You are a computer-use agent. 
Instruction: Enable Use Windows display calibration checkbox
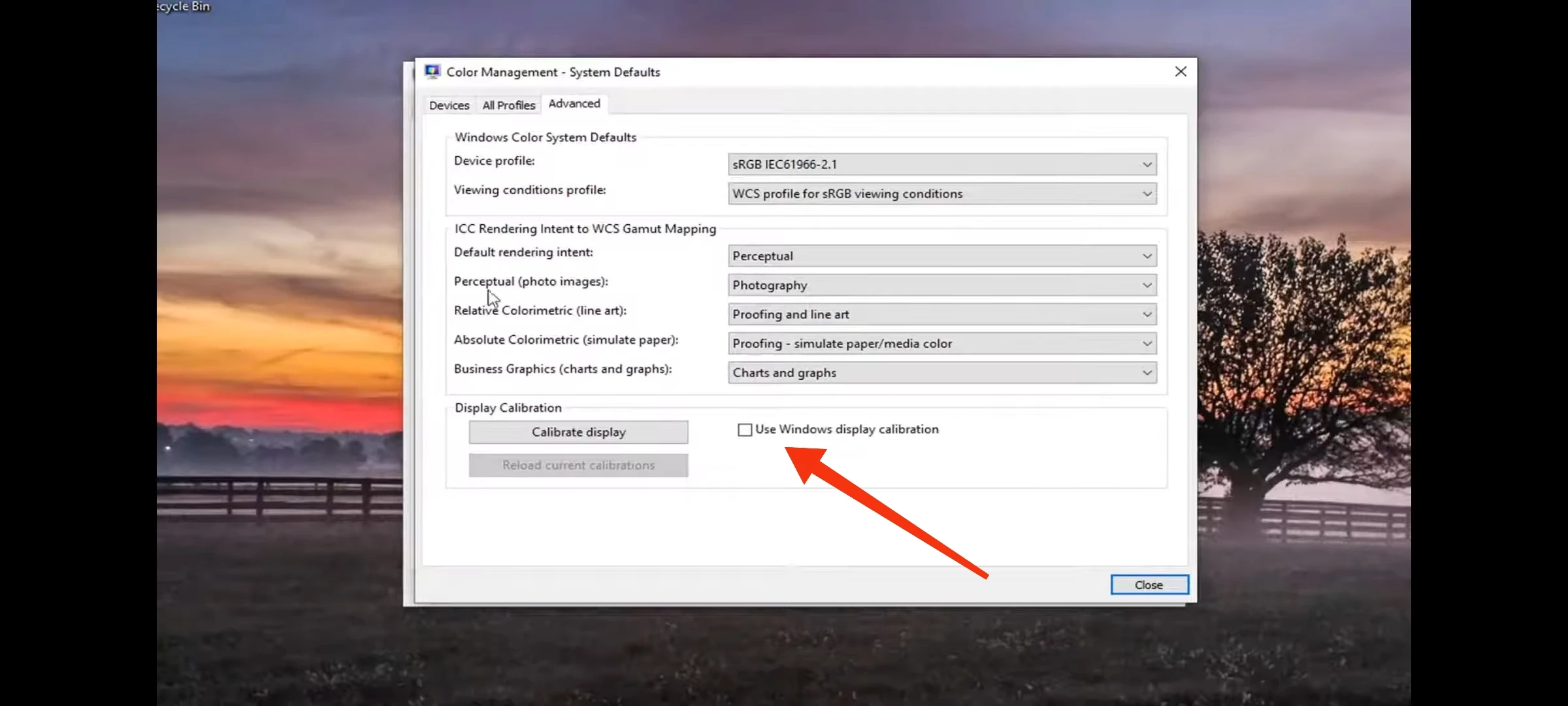[745, 430]
